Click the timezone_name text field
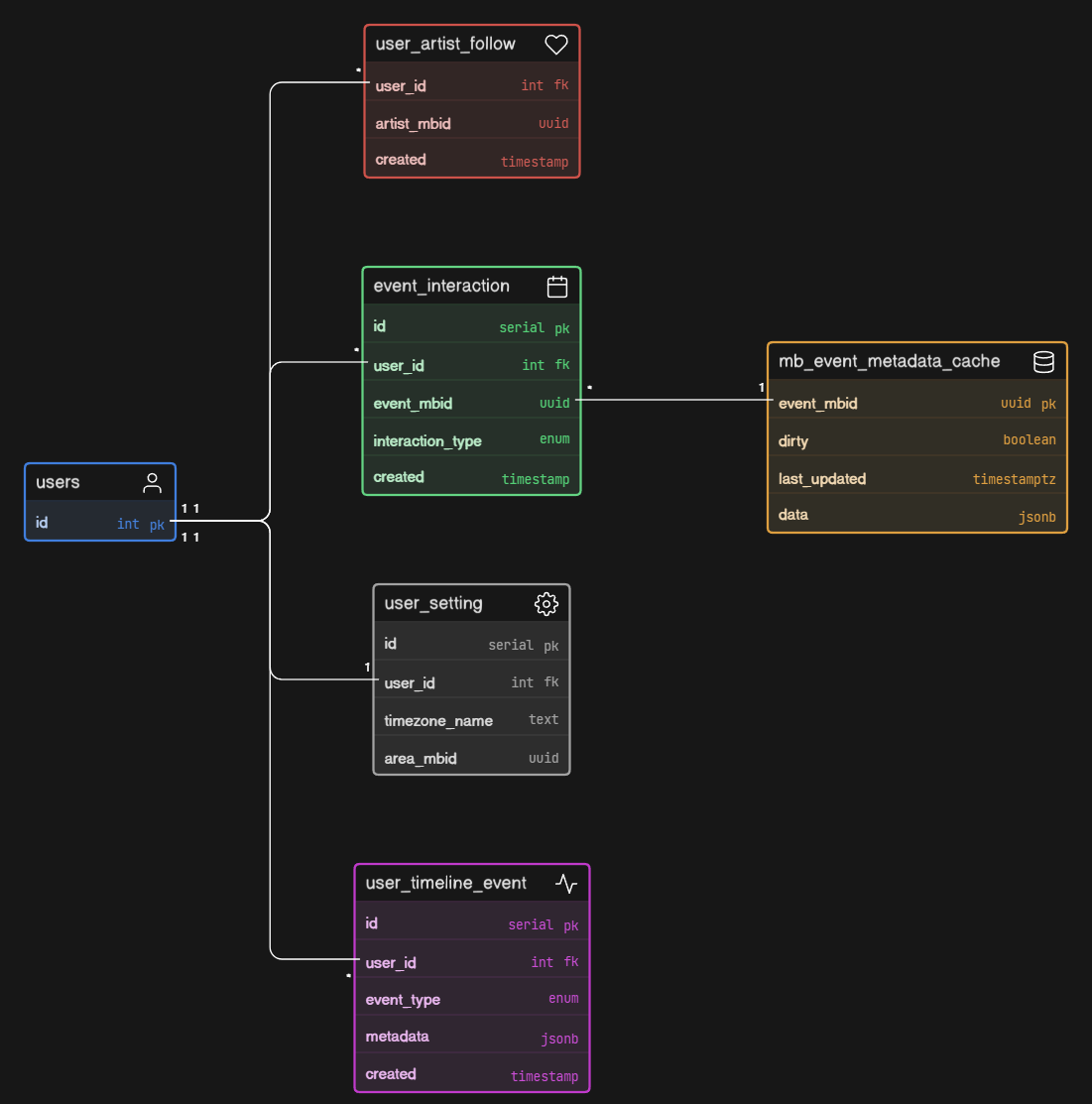Screen dimensions: 1092x1104 pos(471,720)
